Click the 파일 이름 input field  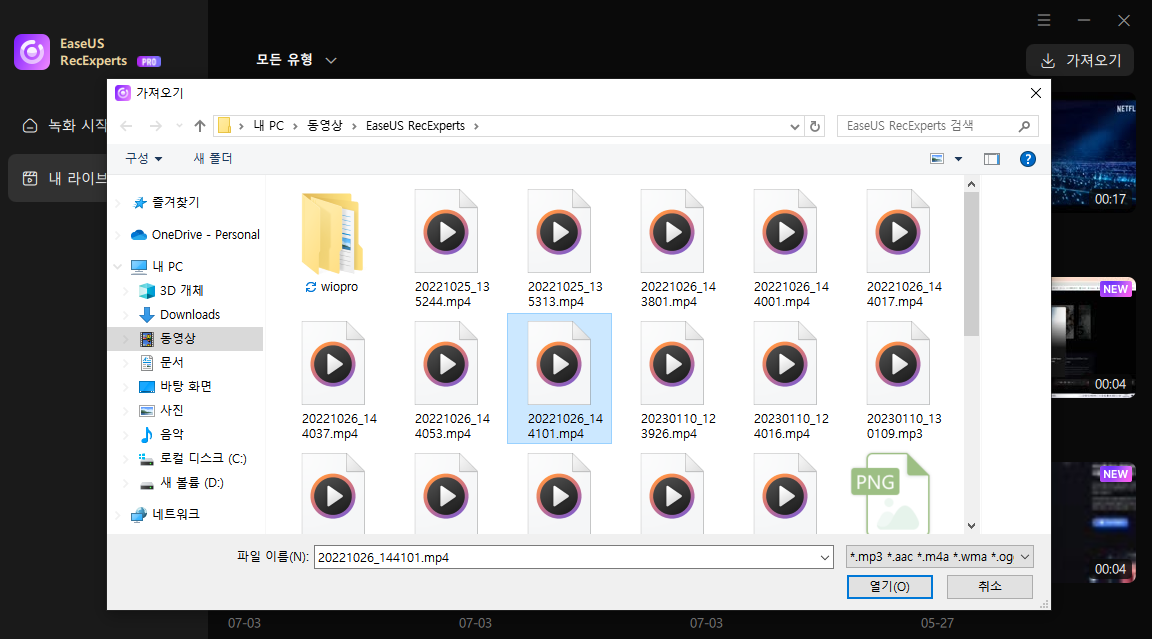click(x=570, y=556)
